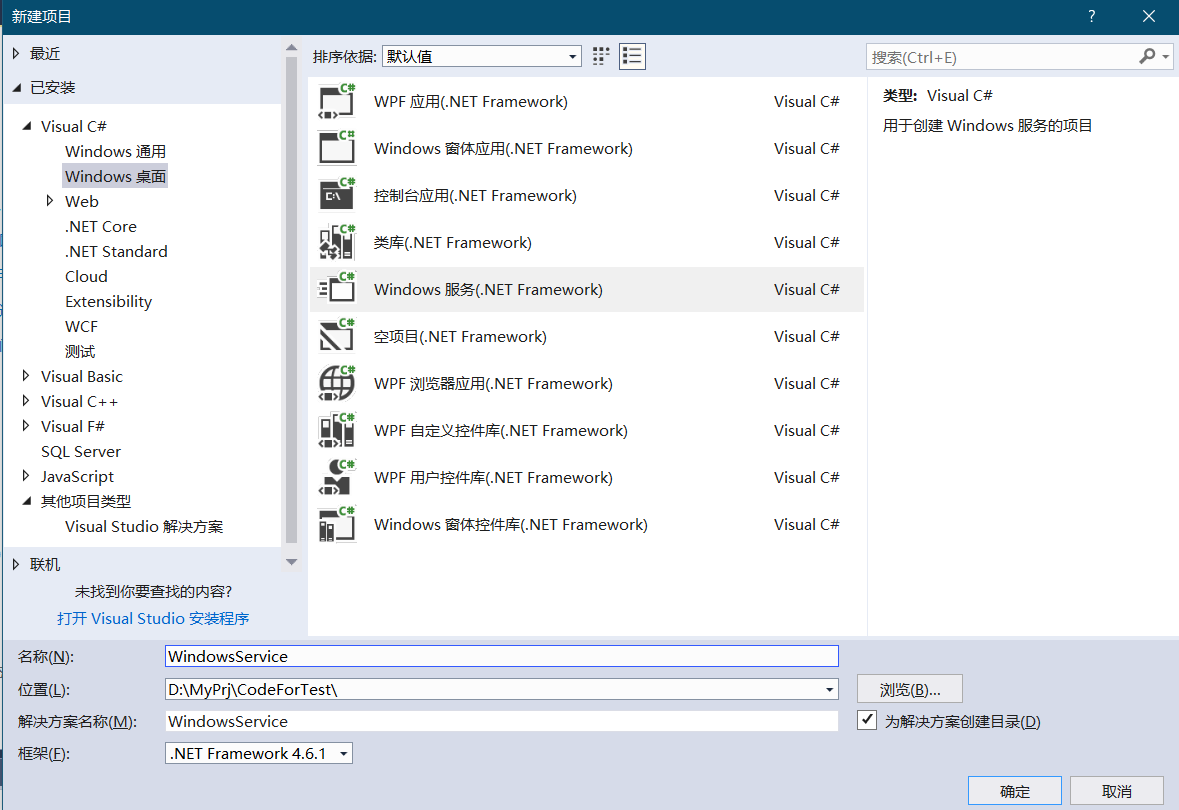Select Windows 窗体控件库(.NET Framework) text
The image size is (1179, 810).
point(511,524)
